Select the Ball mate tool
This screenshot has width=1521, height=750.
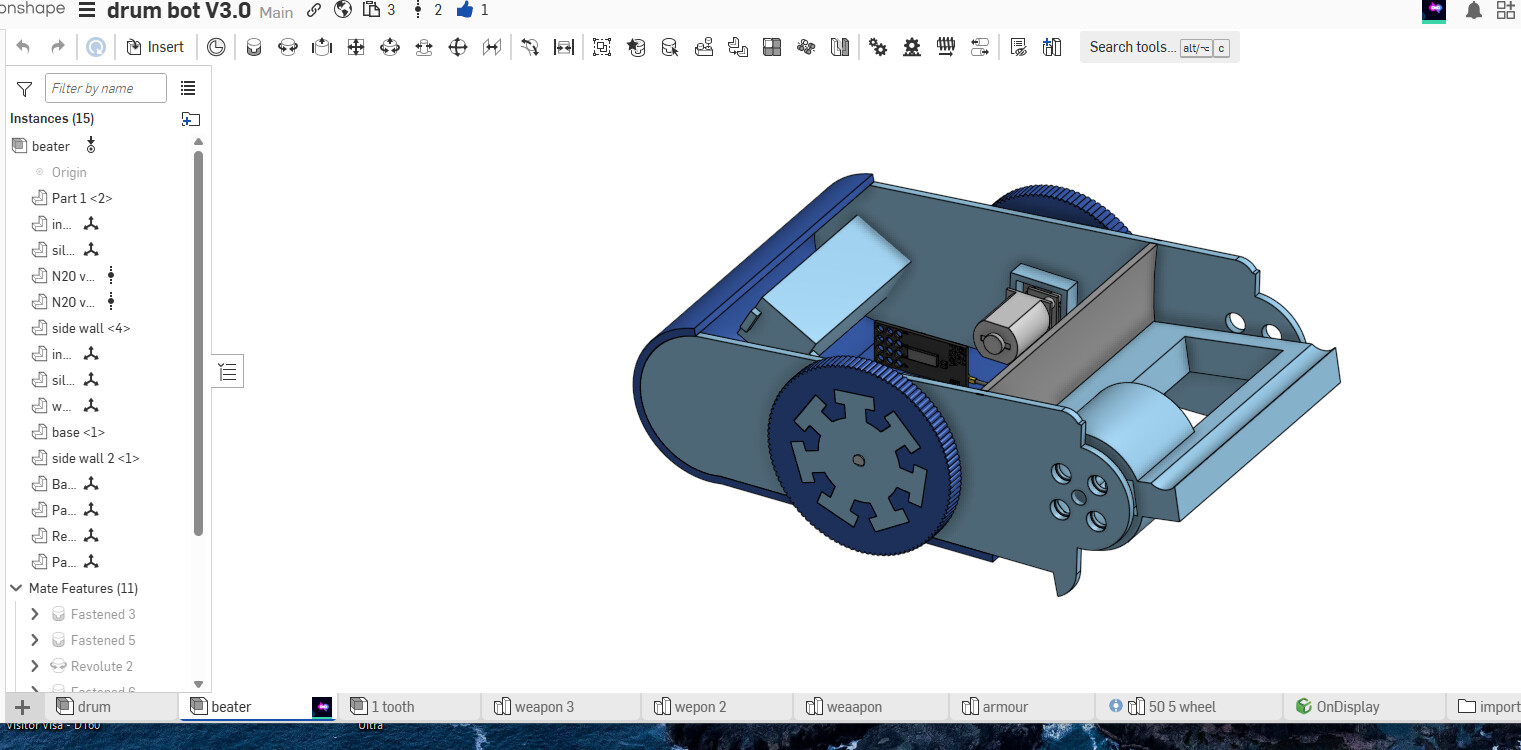tap(458, 47)
